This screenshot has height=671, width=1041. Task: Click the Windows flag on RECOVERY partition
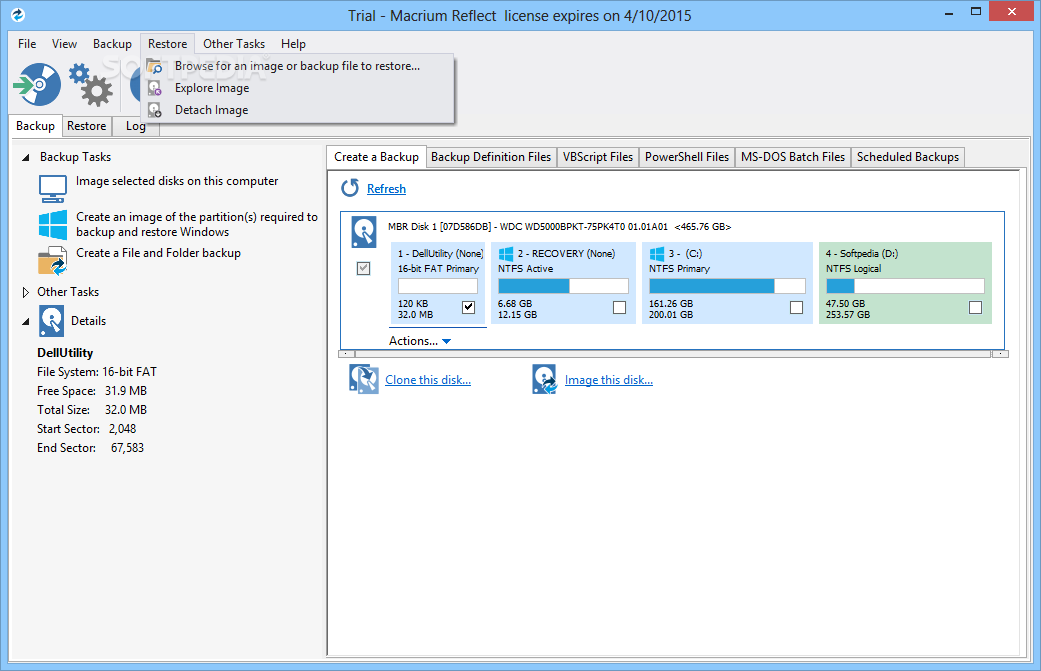coord(506,254)
